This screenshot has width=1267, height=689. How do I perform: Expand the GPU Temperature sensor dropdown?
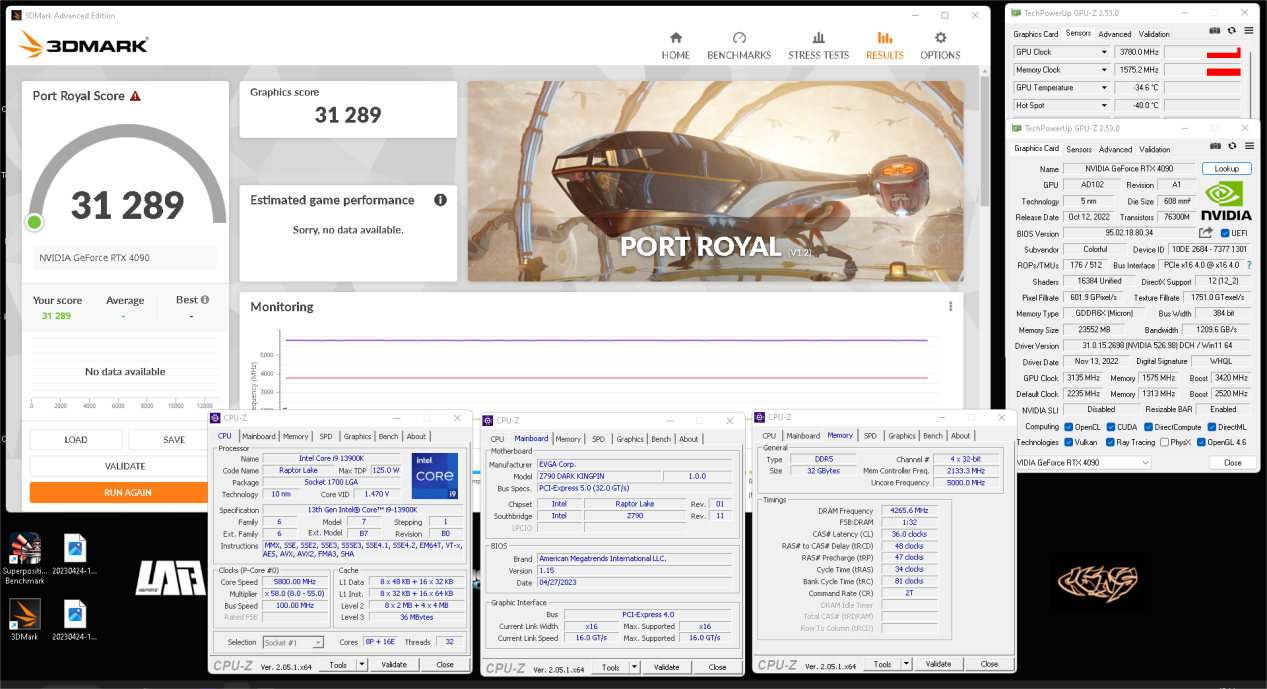pos(1104,88)
